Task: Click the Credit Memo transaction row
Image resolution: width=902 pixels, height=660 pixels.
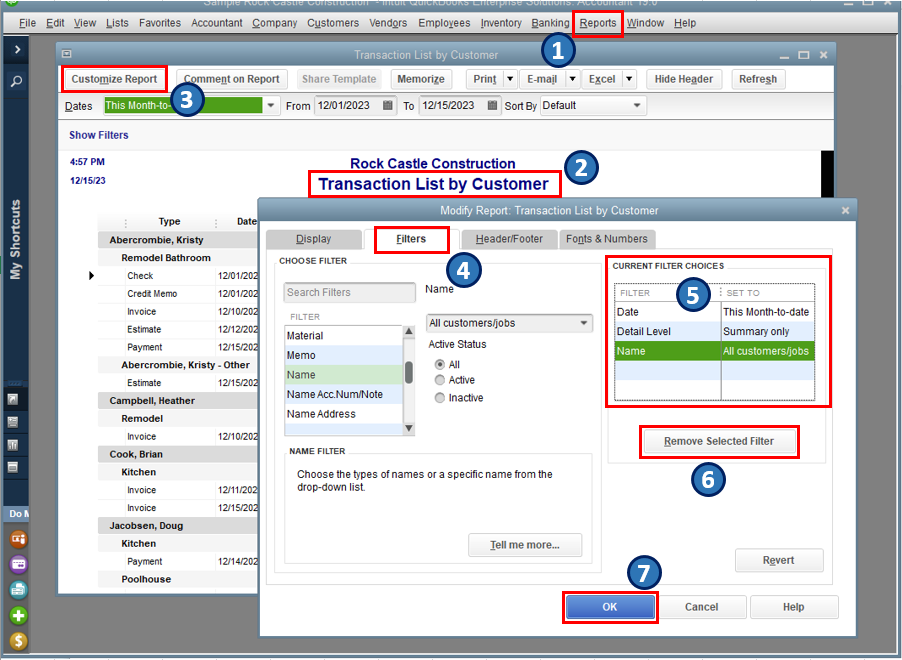Action: pyautogui.click(x=177, y=293)
